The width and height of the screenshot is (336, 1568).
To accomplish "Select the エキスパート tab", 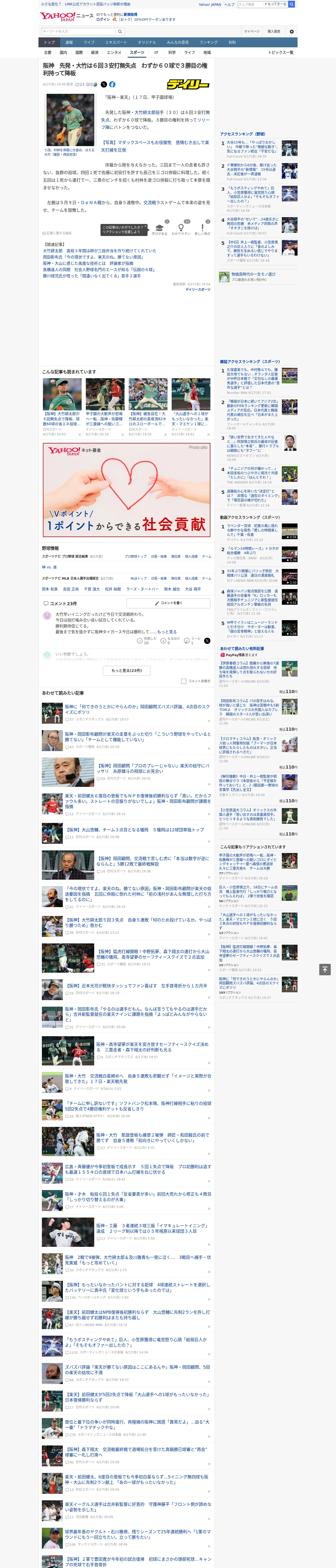I will [116, 43].
